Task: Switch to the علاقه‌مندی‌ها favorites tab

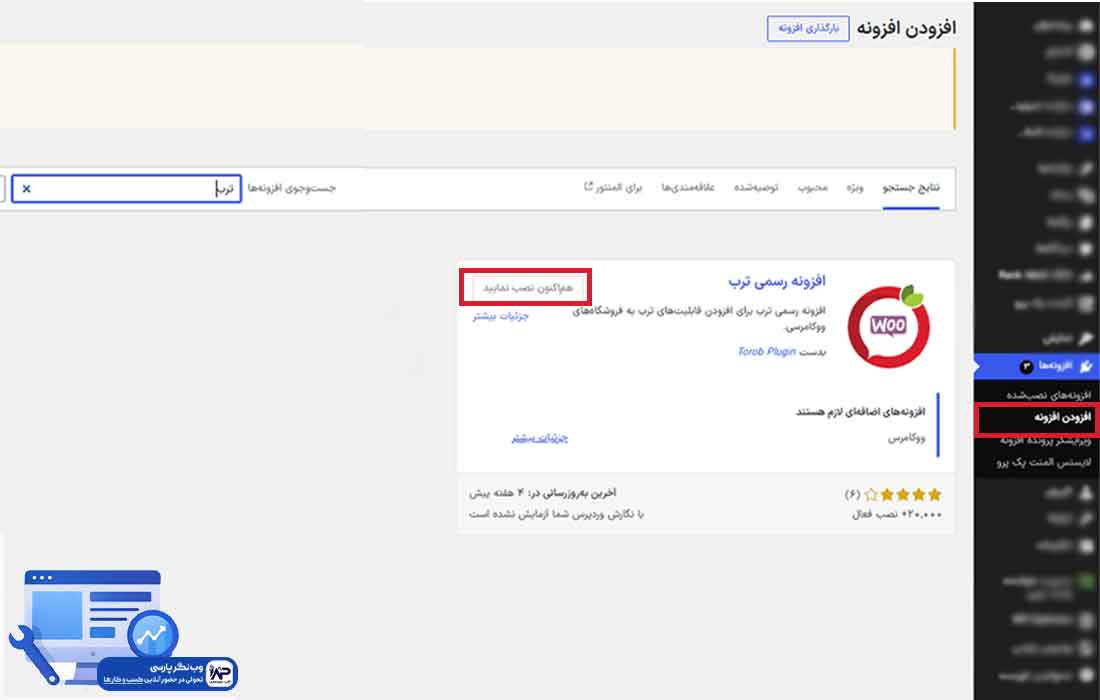Action: click(688, 188)
